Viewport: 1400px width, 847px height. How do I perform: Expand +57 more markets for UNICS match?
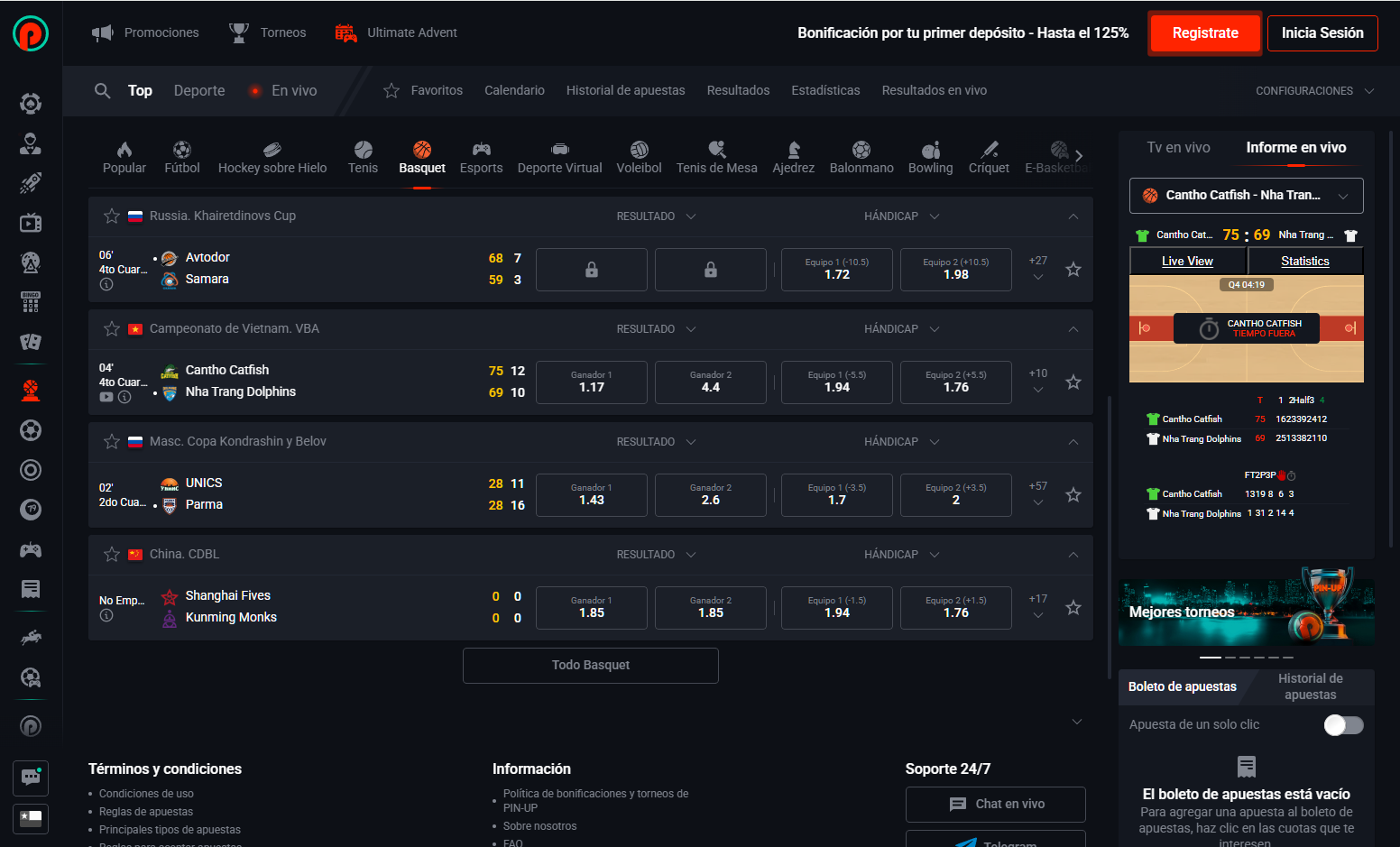(x=1038, y=494)
